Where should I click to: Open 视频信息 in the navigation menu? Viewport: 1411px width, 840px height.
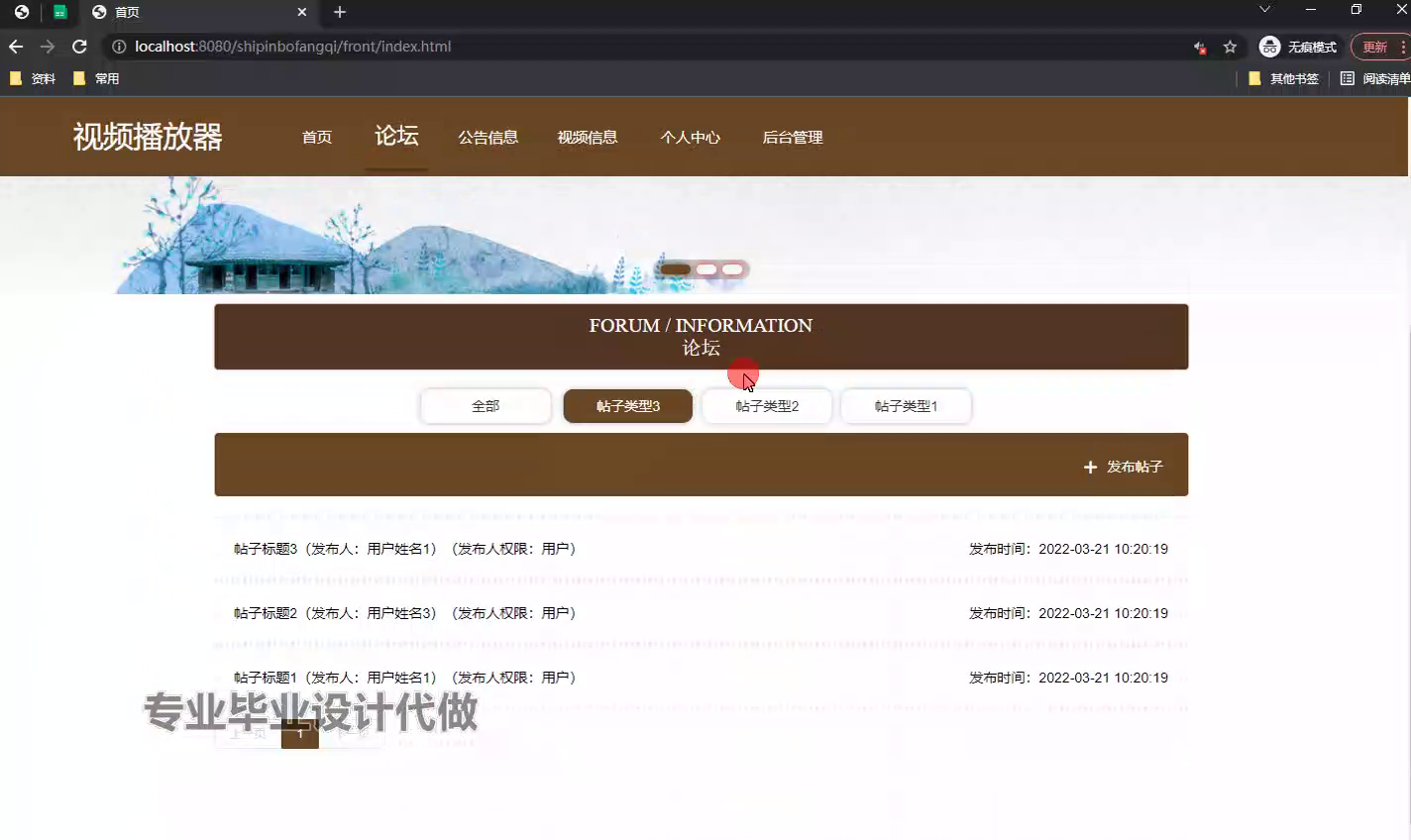[588, 138]
